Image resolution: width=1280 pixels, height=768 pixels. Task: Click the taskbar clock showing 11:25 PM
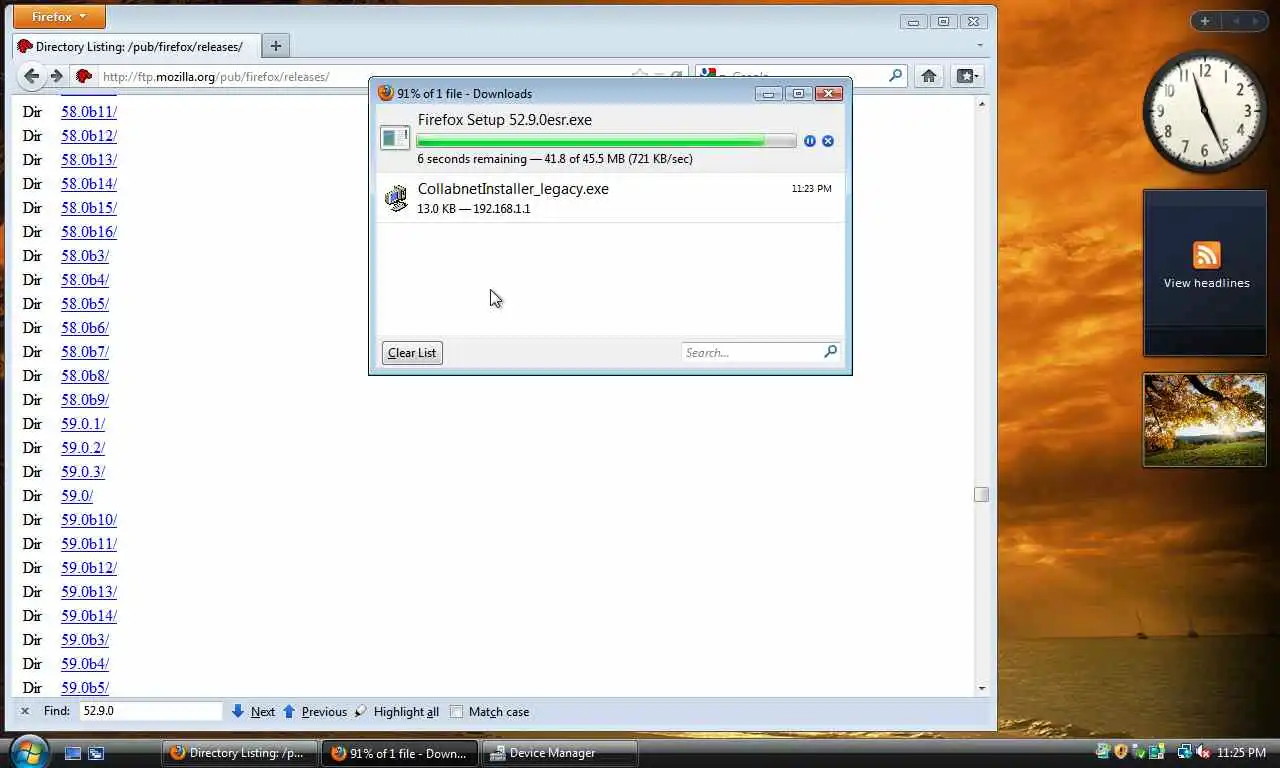pos(1241,752)
